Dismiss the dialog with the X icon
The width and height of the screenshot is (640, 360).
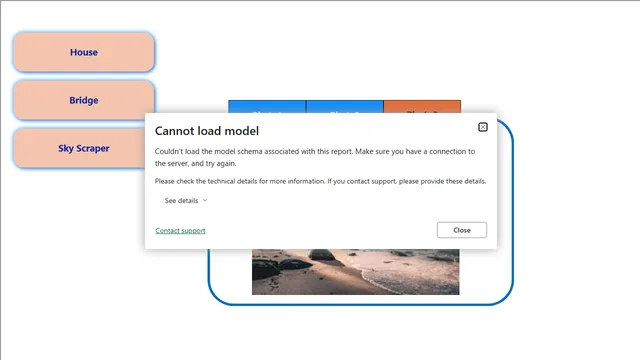(x=482, y=127)
